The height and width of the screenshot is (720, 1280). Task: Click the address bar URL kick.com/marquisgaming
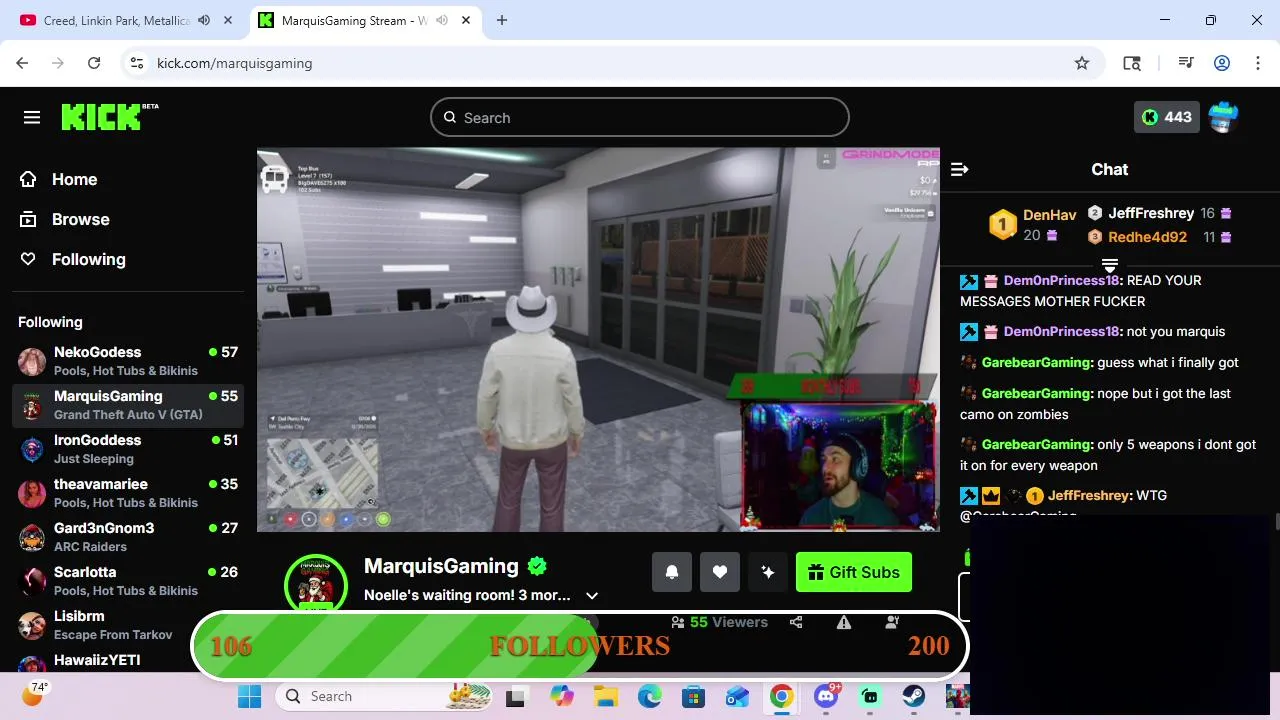[x=235, y=63]
